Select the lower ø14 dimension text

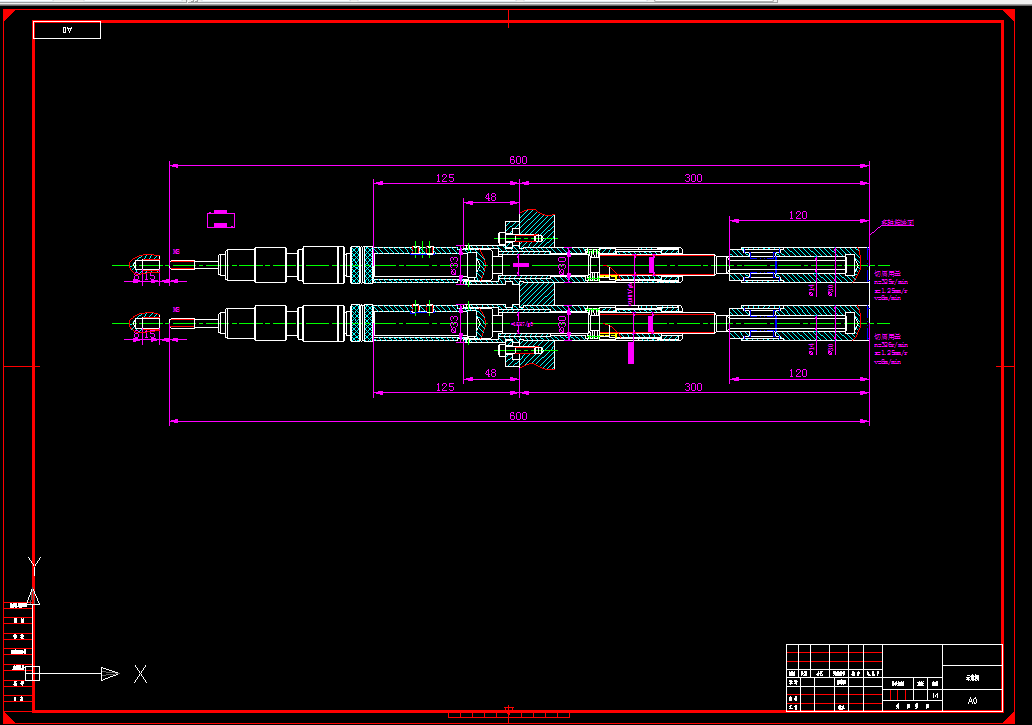(812, 348)
